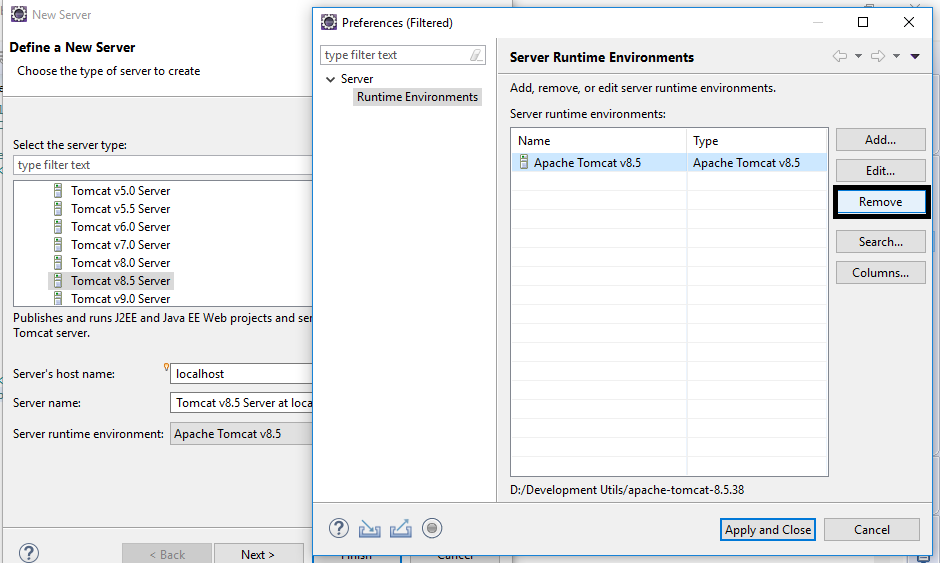The width and height of the screenshot is (940, 563).
Task: Click the import preferences icon
Action: tap(369, 529)
